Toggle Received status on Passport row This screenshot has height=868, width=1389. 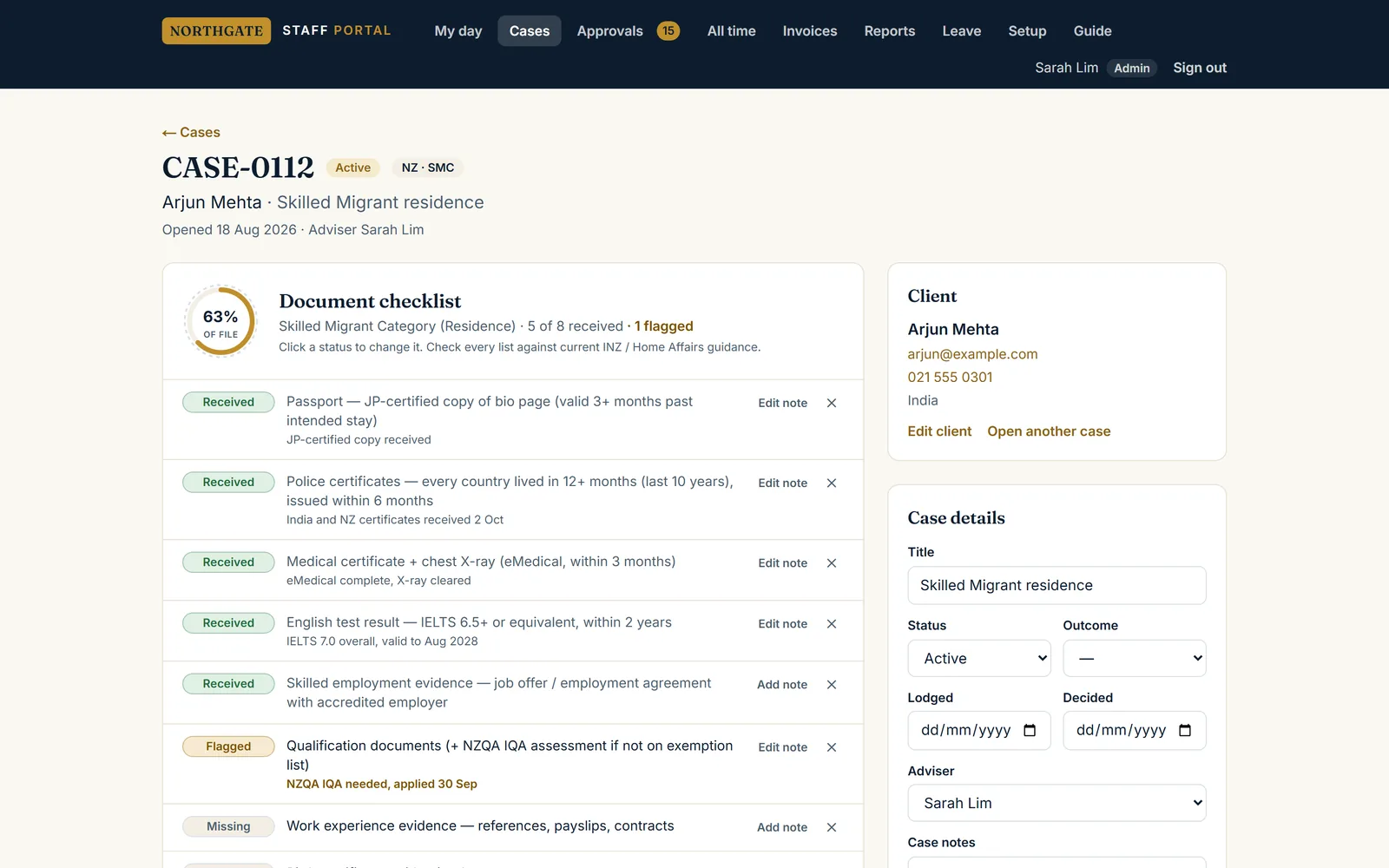tap(228, 402)
